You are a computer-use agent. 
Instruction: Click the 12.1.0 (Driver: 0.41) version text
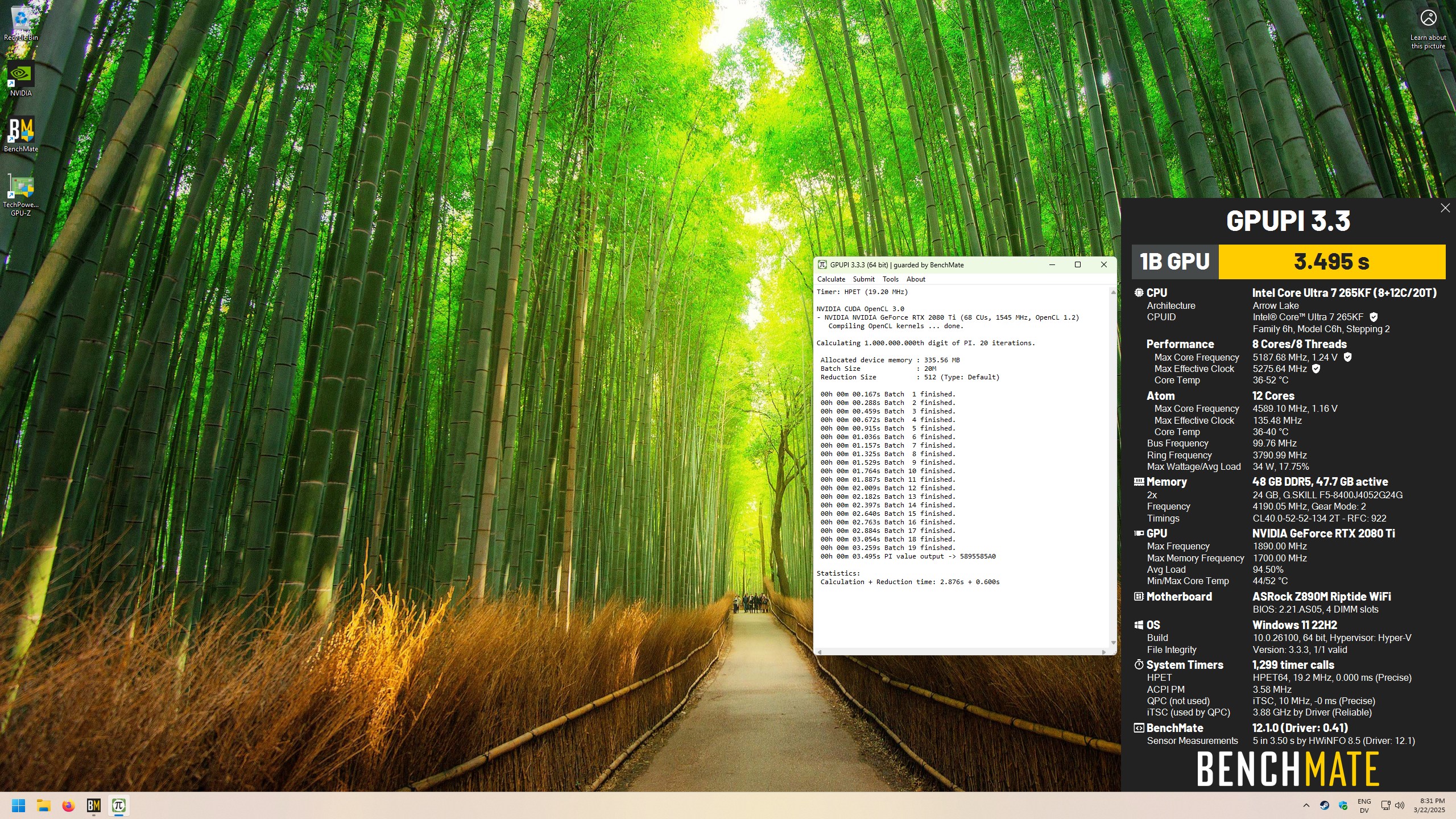point(1300,728)
